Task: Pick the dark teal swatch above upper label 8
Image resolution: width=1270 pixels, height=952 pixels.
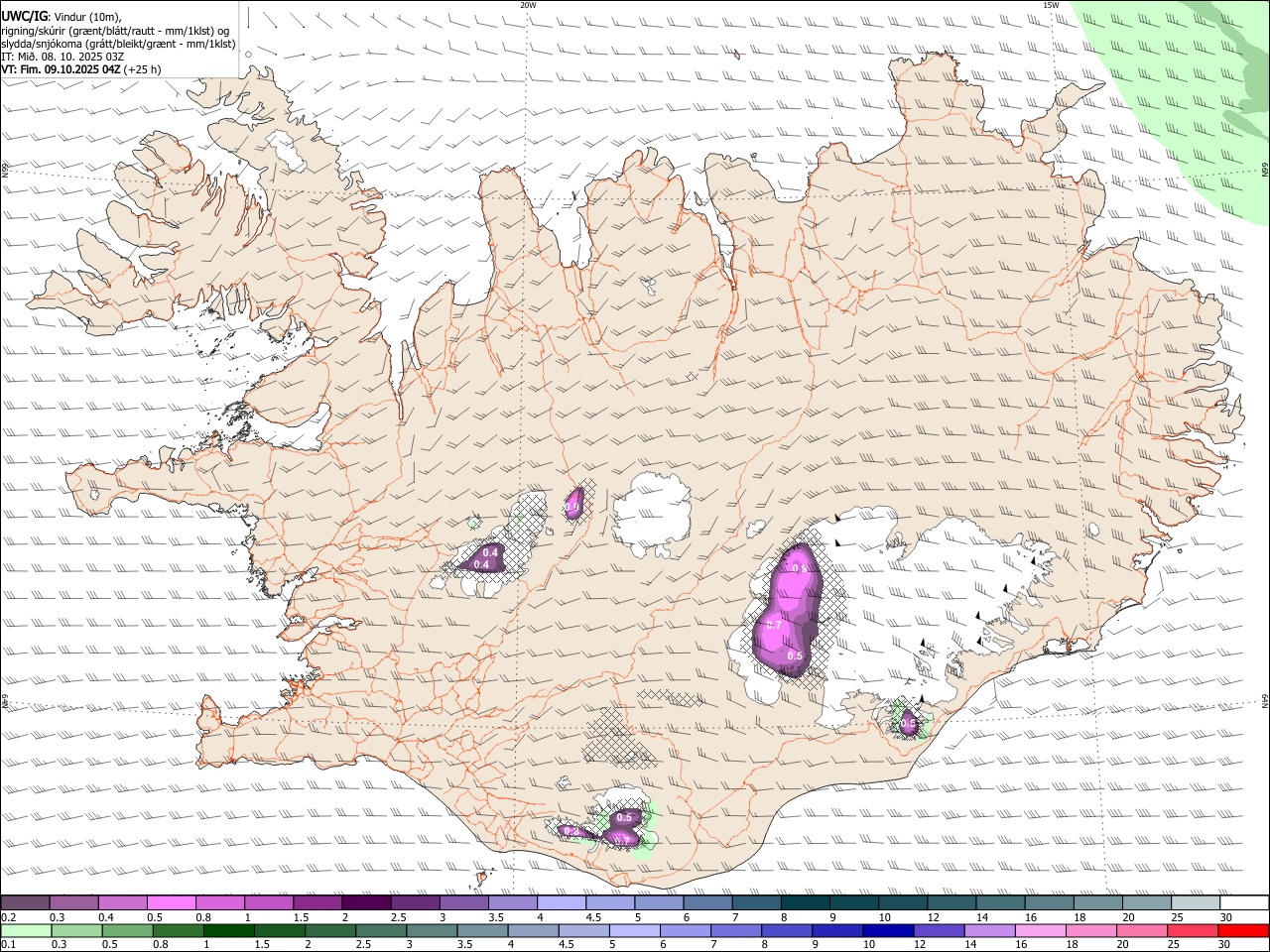Action: click(805, 903)
